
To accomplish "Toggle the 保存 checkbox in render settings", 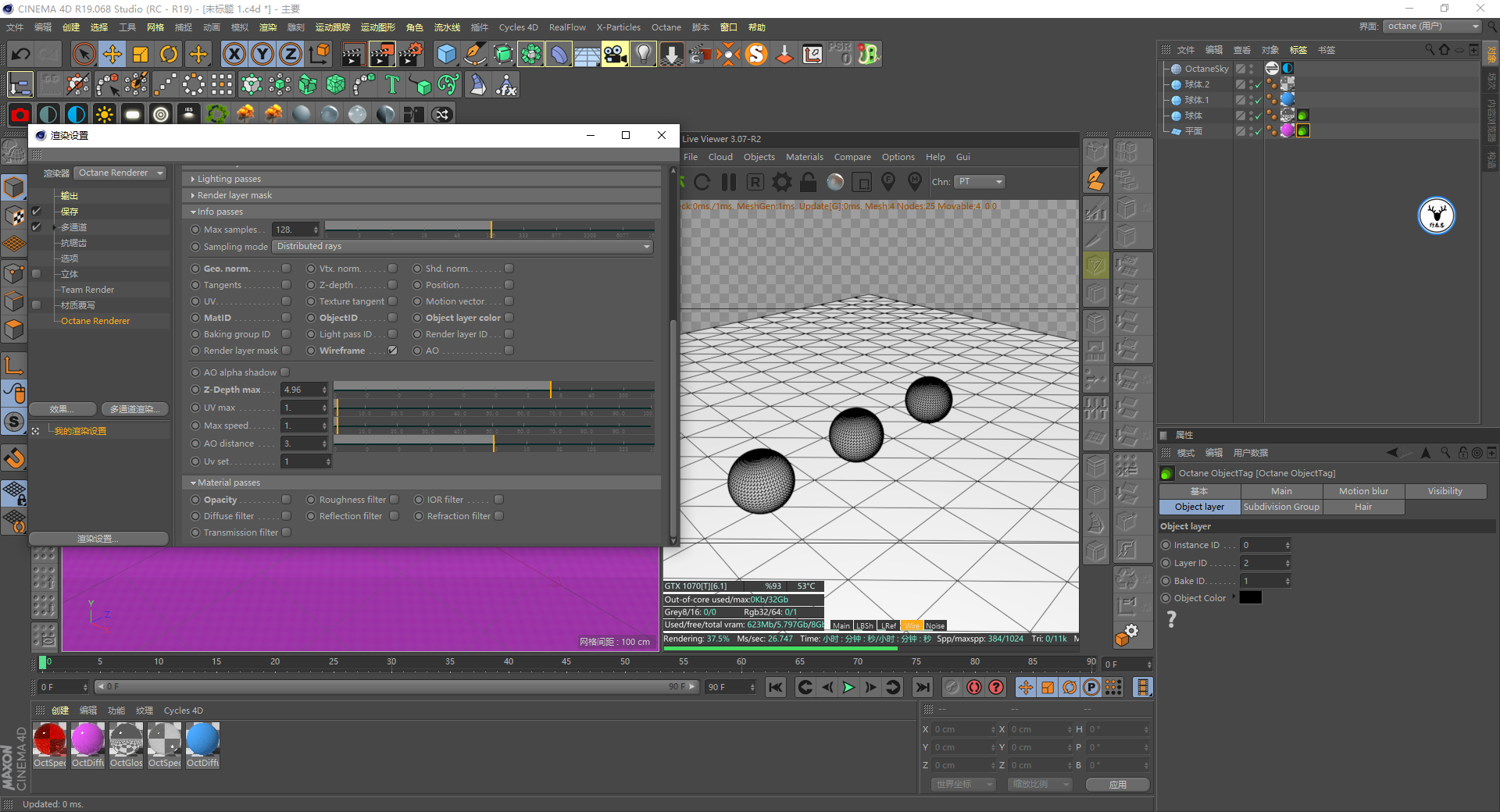I will click(36, 212).
